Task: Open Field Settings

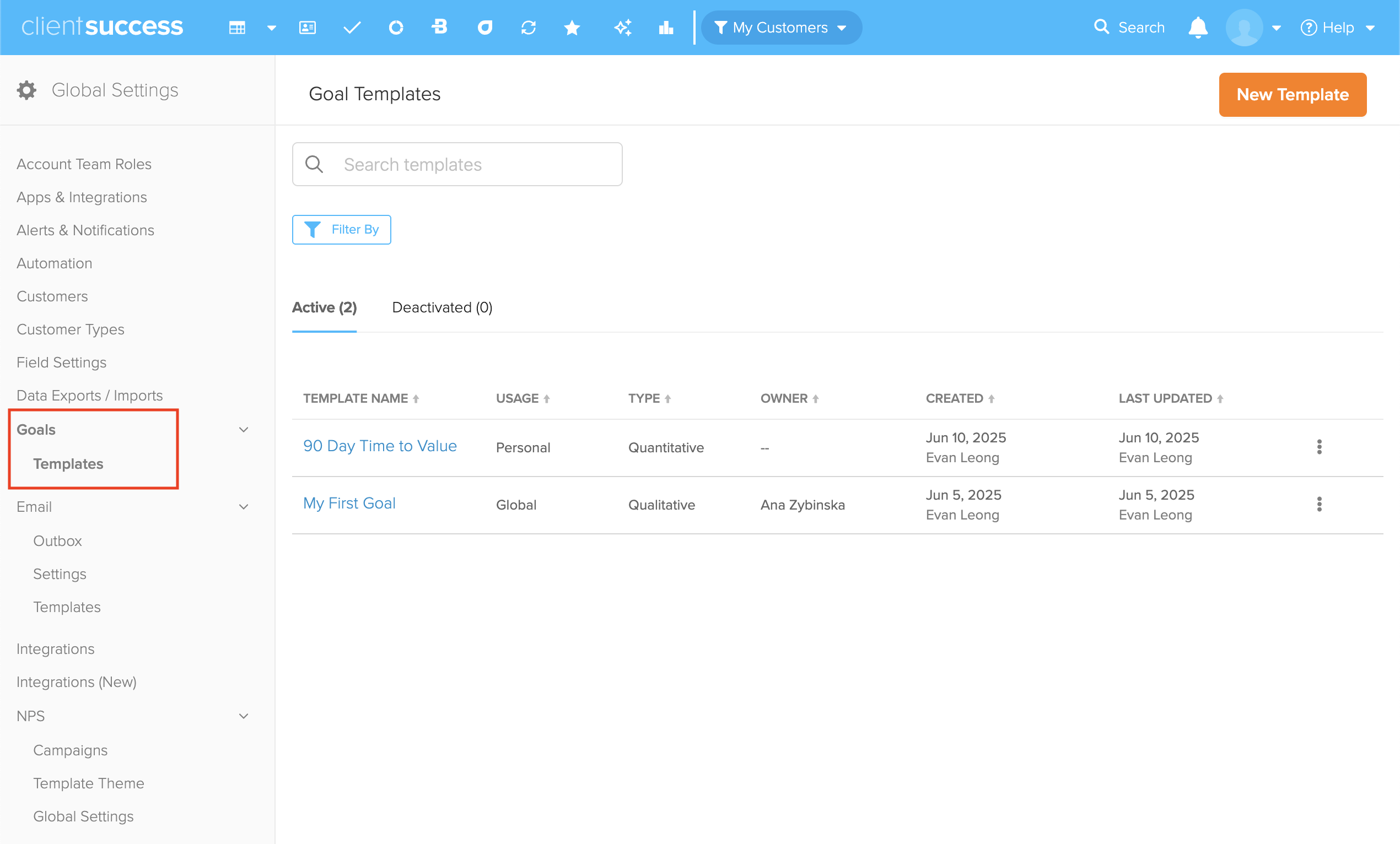Action: pos(61,363)
